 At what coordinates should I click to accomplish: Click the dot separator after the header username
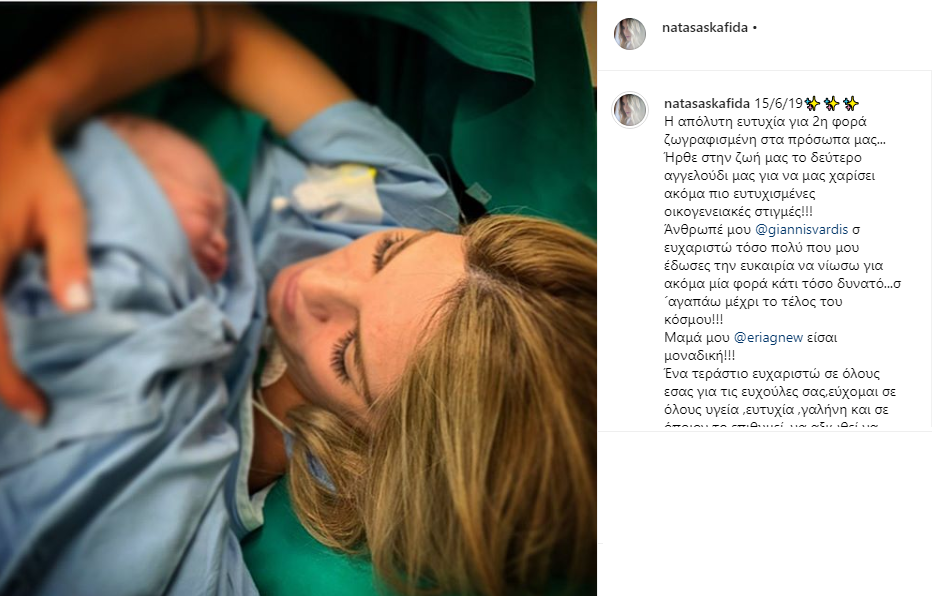tap(755, 28)
